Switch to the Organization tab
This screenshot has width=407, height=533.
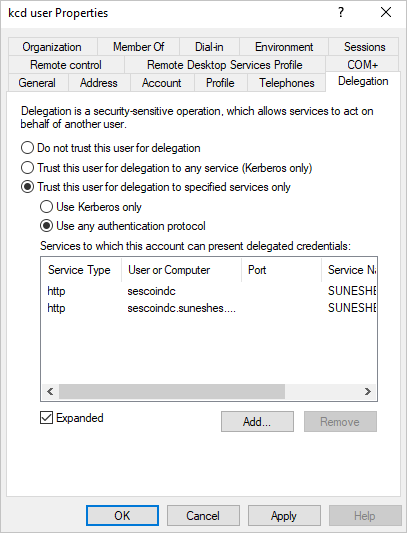click(x=52, y=47)
